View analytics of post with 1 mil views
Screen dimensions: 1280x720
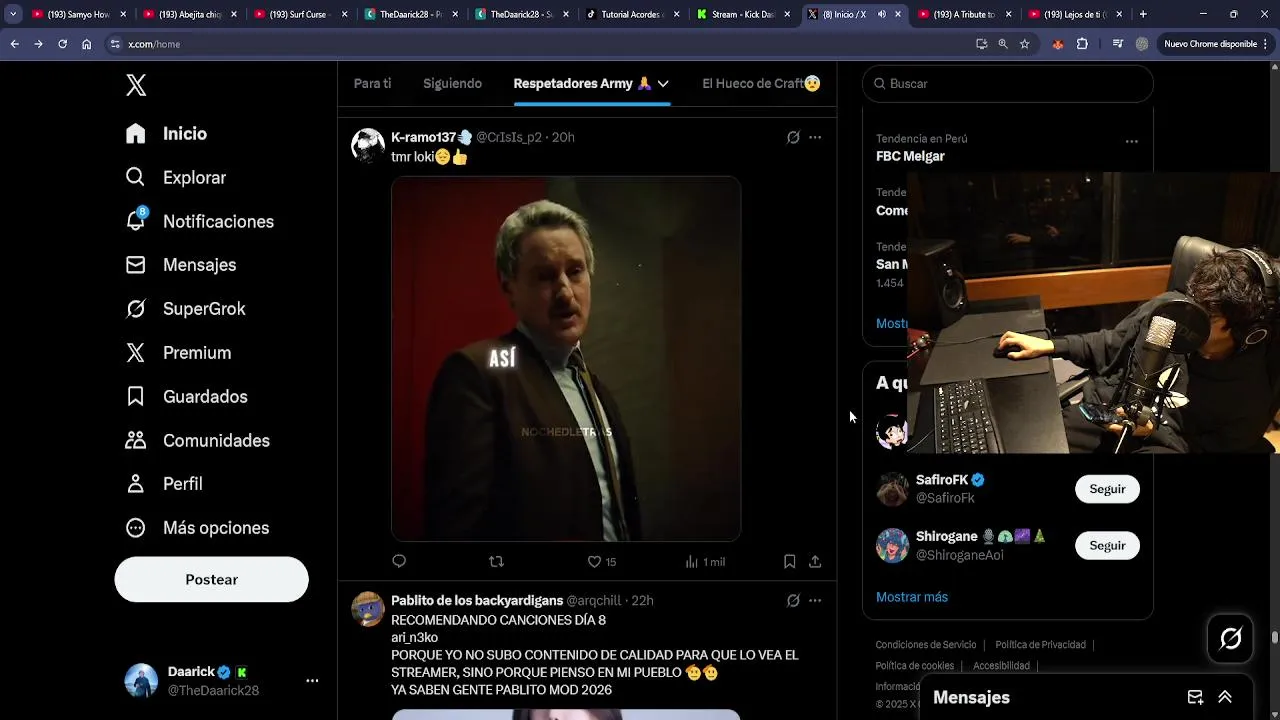705,562
